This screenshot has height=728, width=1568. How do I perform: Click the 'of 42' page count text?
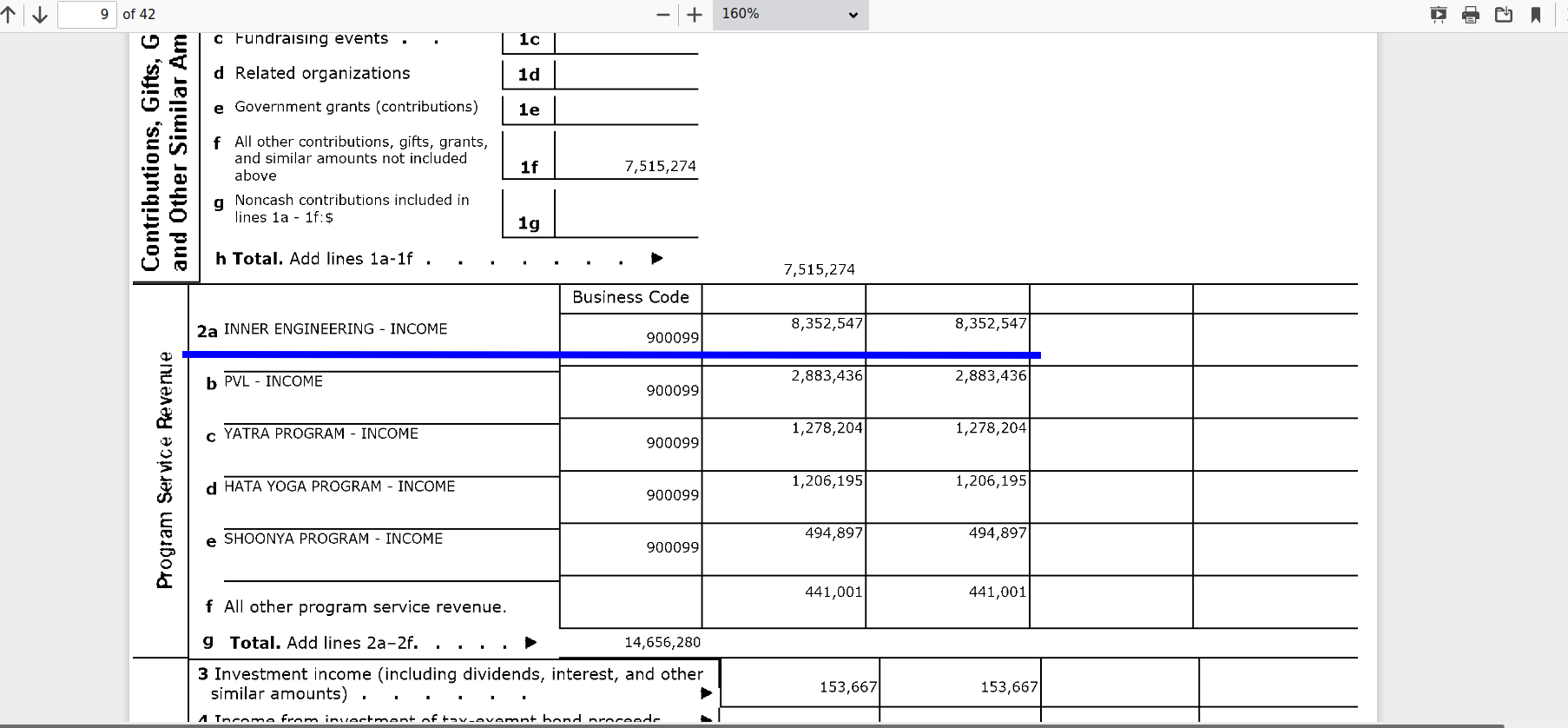pyautogui.click(x=139, y=15)
